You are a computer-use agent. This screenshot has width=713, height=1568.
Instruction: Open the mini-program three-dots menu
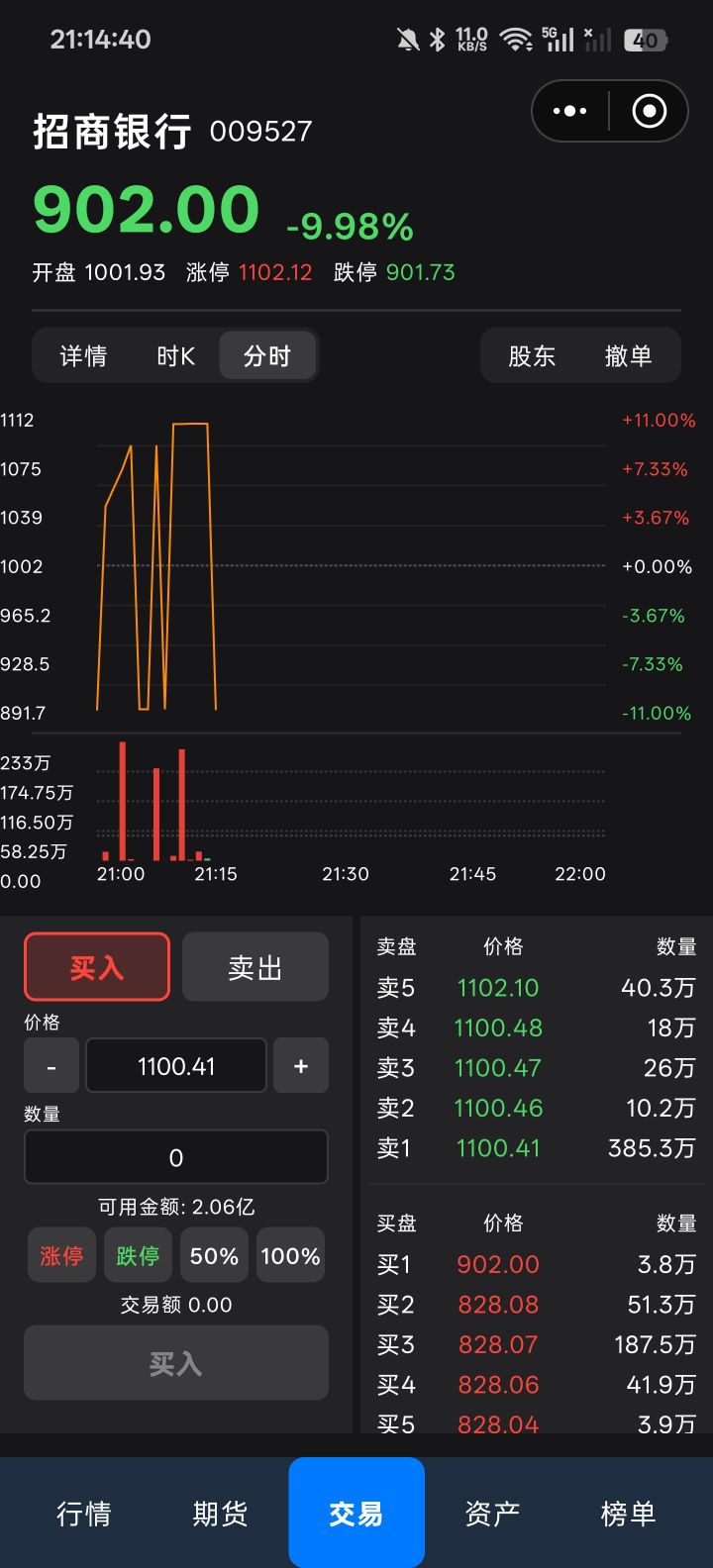(x=569, y=111)
